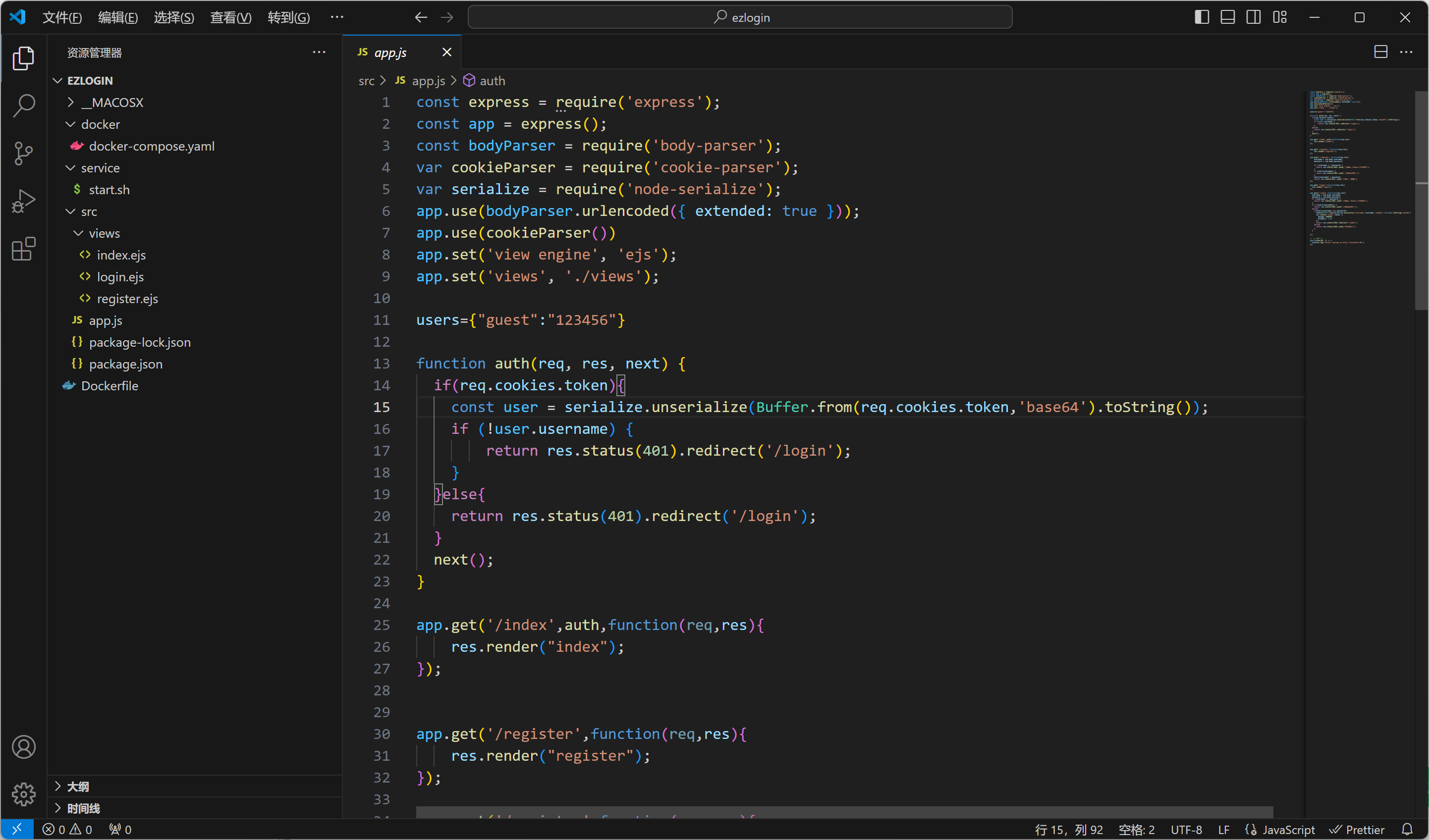Toggle the bottom panel layout button

1227,17
